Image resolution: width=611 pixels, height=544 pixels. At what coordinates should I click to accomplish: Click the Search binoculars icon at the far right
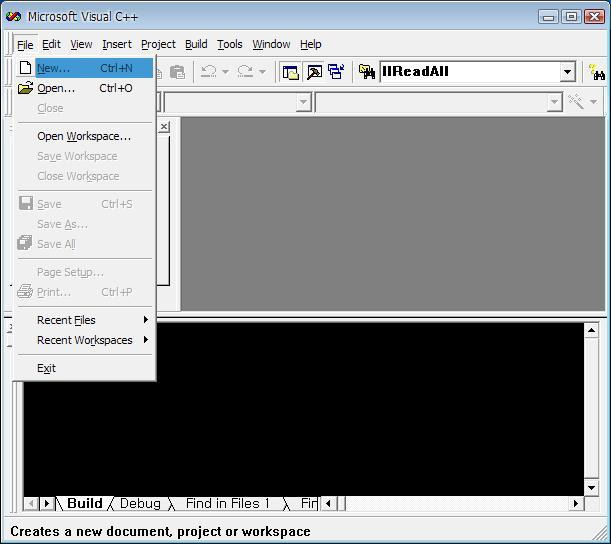pyautogui.click(x=597, y=72)
